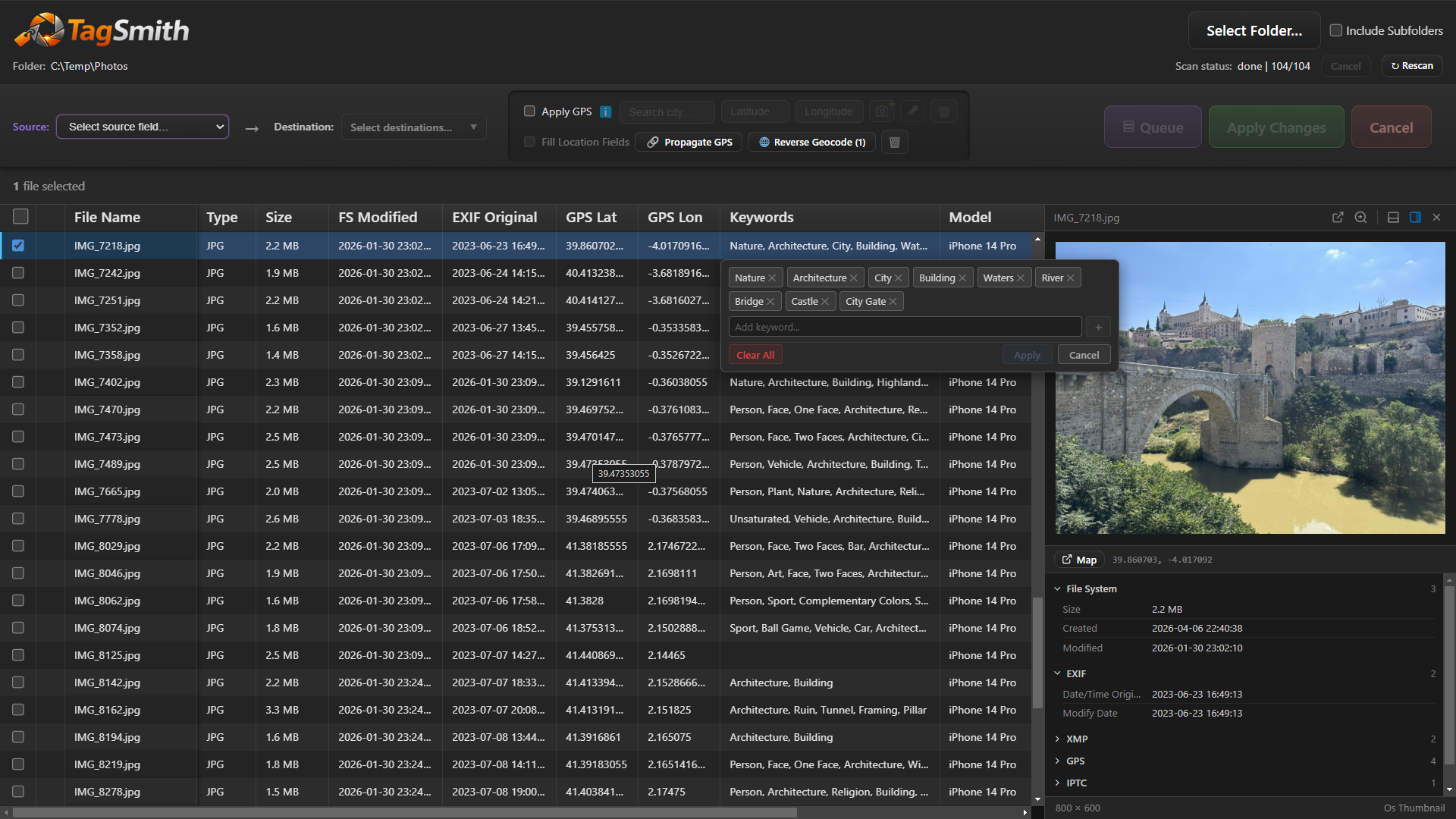The image size is (1456, 819).
Task: Click the Add keyword input field
Action: pyautogui.click(x=905, y=327)
